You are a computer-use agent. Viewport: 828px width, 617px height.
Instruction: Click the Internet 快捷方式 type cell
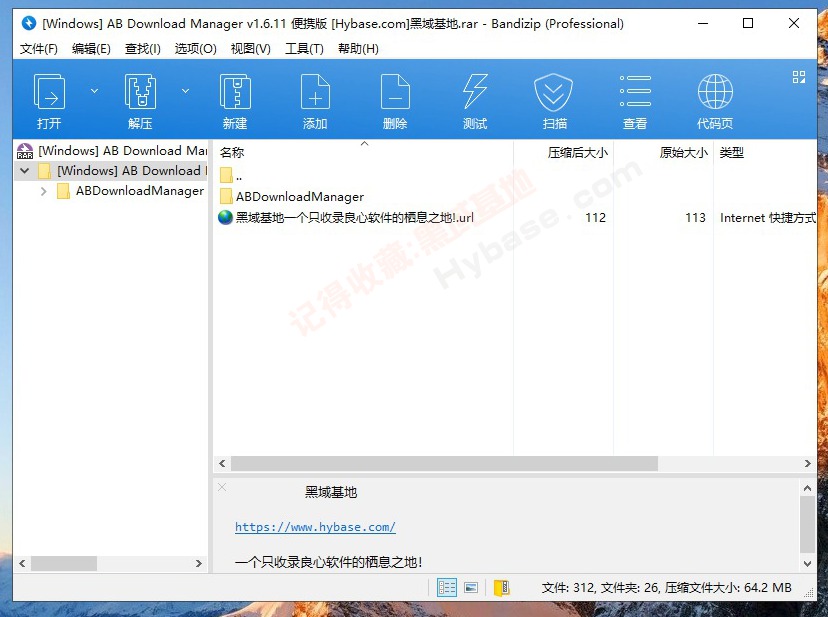768,218
